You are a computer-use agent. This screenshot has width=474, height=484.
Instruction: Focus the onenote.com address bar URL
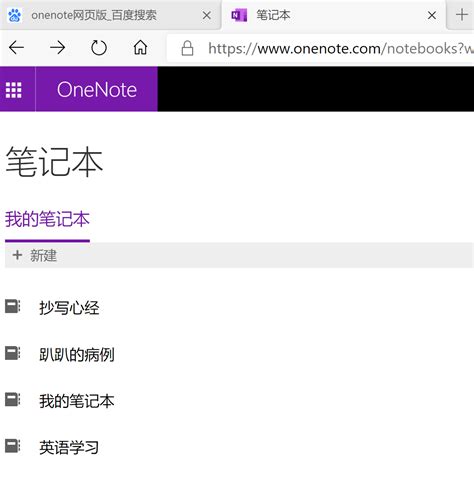340,49
